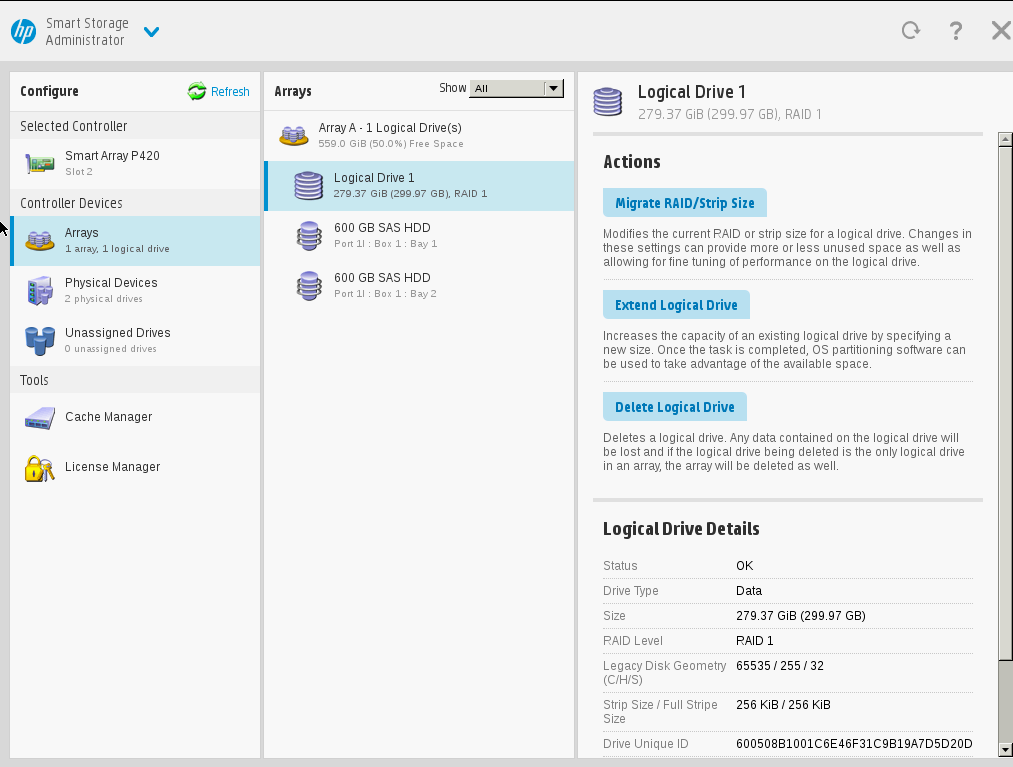Click the Logical Drive 1 header icon
Viewport: 1013px width, 767px height.
click(x=607, y=102)
